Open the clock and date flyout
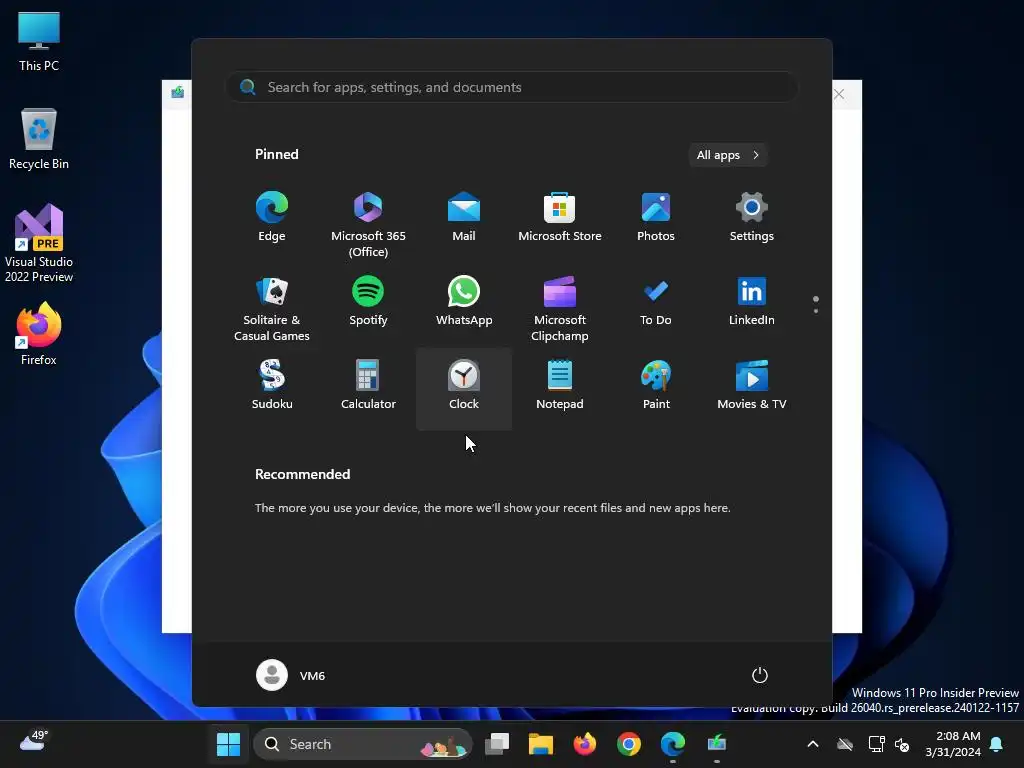 (x=953, y=744)
